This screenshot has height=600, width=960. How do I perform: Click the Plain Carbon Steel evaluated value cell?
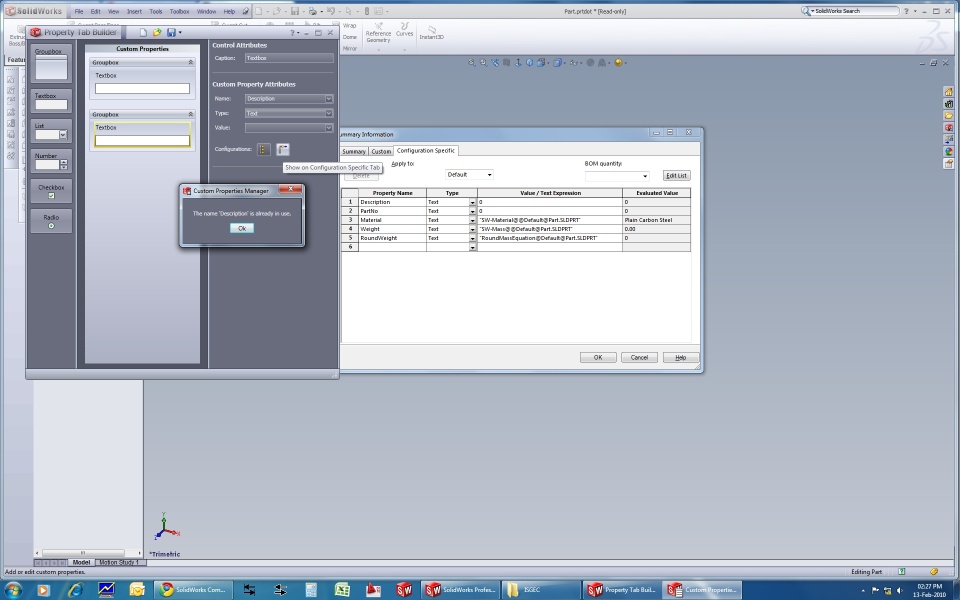656,220
